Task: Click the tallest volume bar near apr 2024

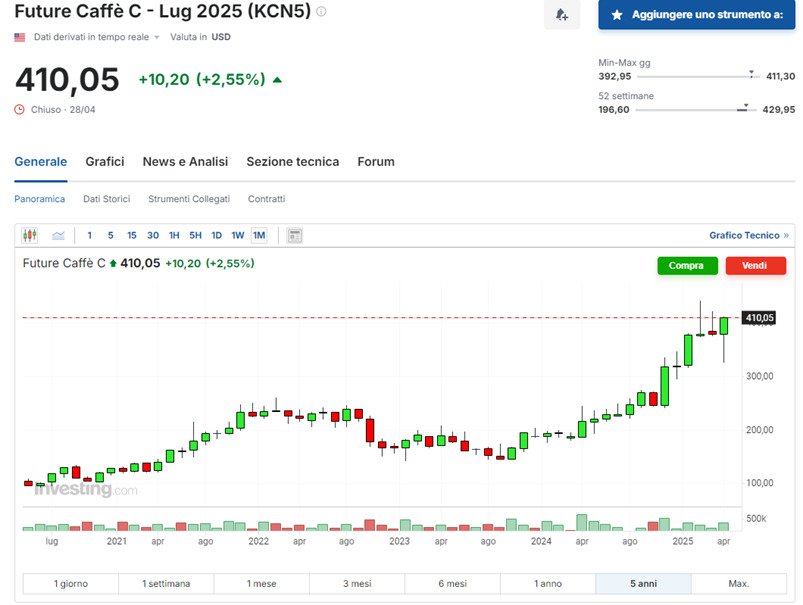Action: click(581, 523)
